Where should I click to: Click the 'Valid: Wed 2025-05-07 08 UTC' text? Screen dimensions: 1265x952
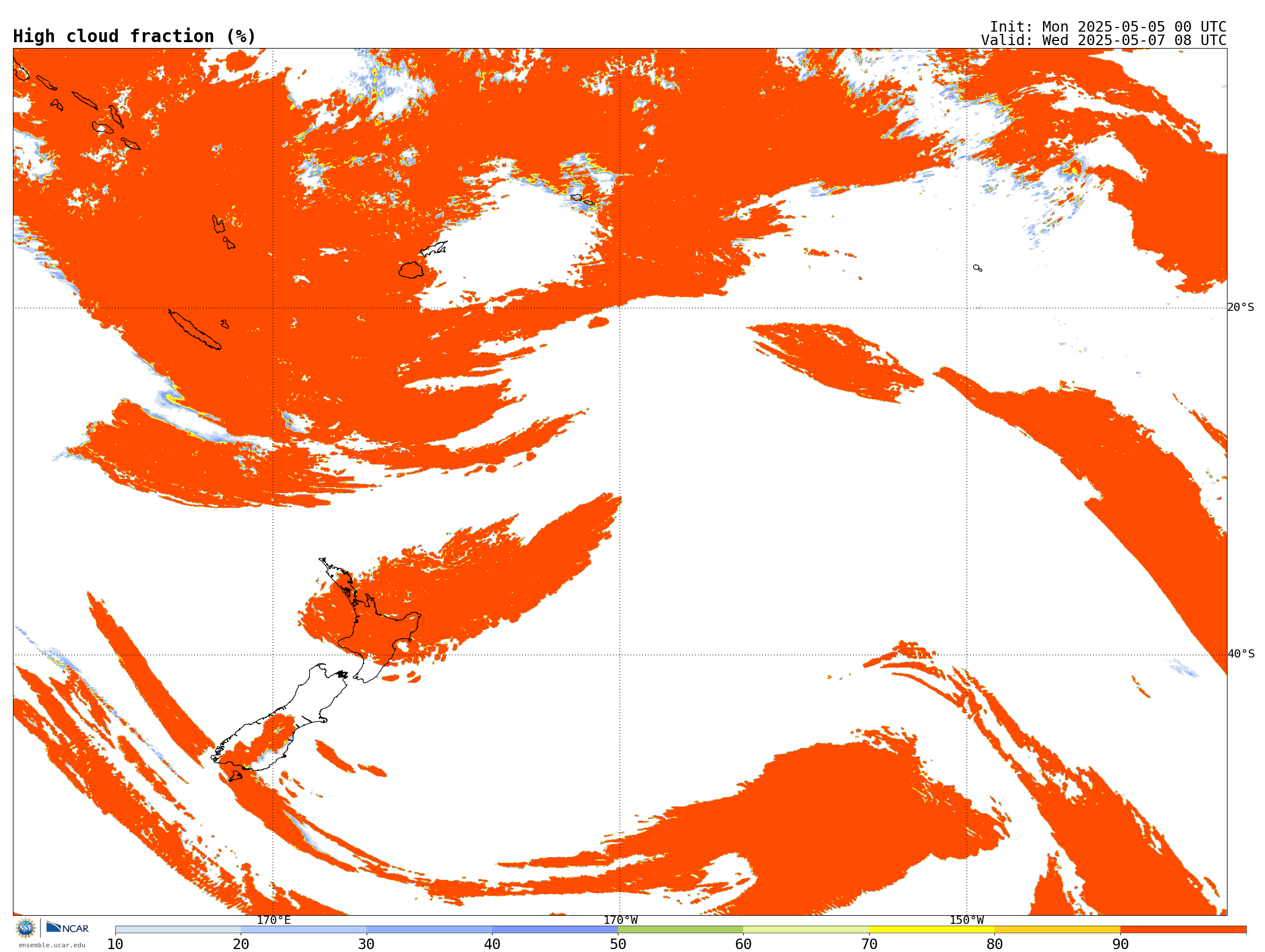[1104, 40]
